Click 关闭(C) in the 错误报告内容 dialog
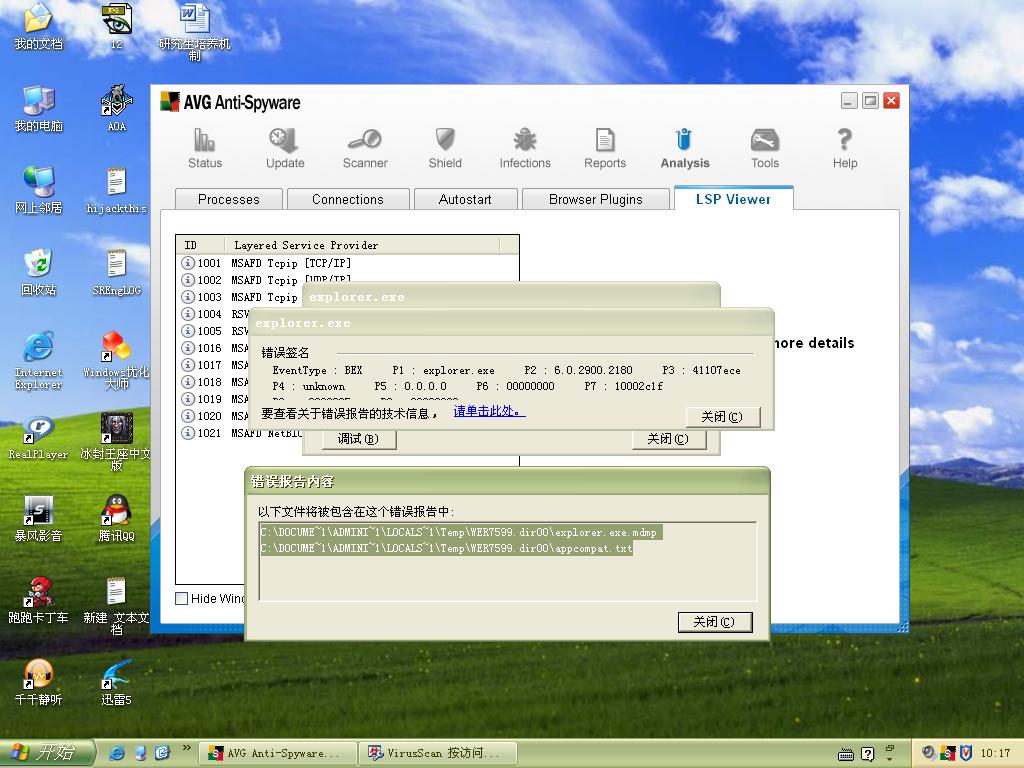Screen dimensions: 1024x768 pos(714,622)
